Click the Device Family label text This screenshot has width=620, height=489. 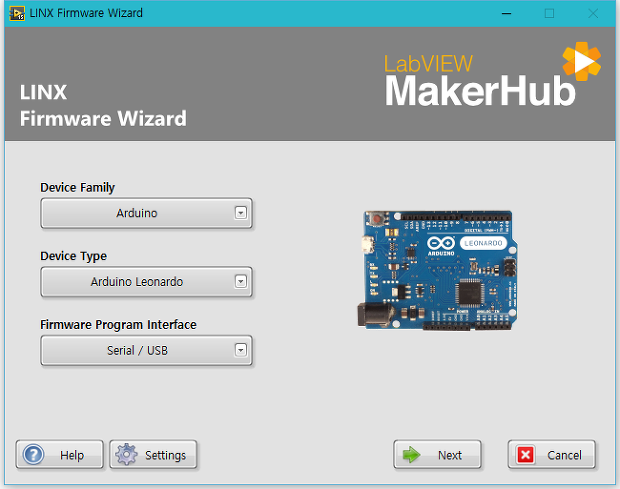pos(78,187)
